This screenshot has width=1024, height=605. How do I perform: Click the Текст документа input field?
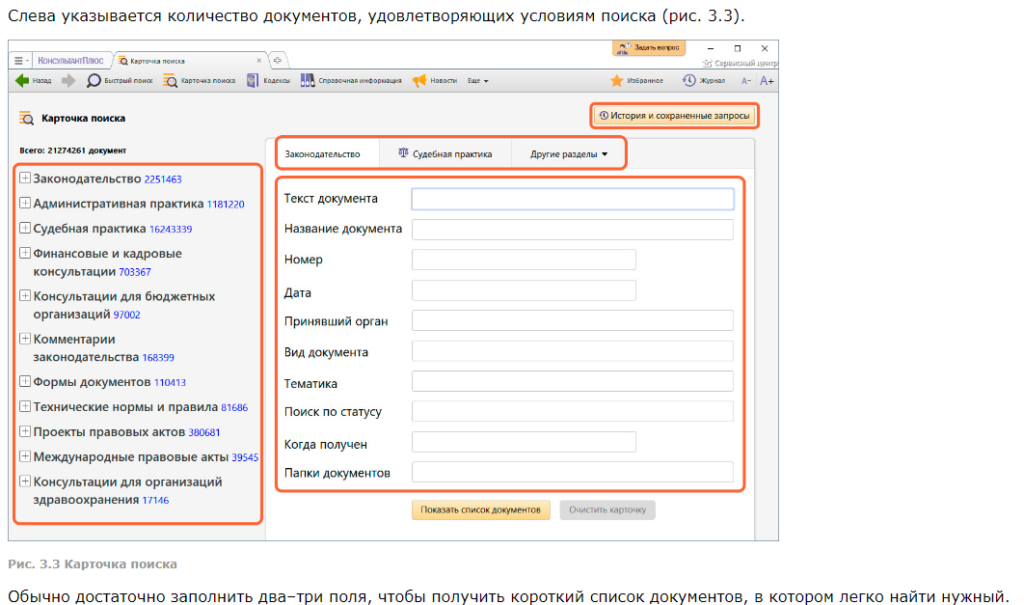point(572,199)
